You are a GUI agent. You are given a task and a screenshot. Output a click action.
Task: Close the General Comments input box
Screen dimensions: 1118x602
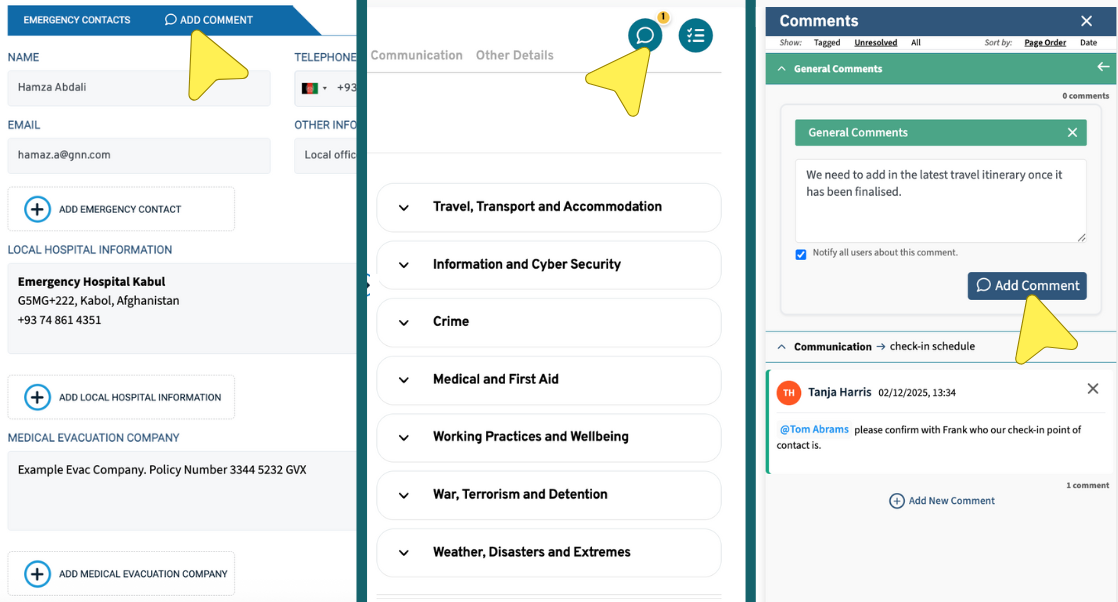[1072, 133]
